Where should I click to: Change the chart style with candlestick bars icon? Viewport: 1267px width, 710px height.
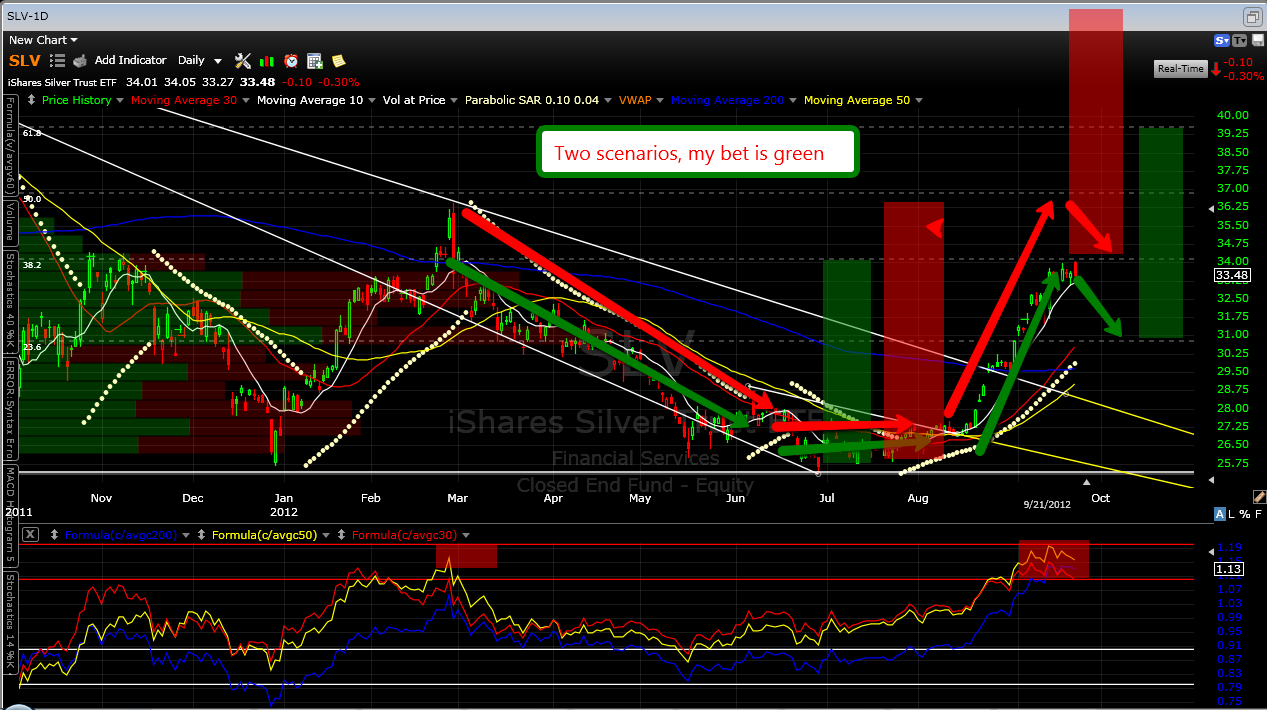[x=267, y=60]
